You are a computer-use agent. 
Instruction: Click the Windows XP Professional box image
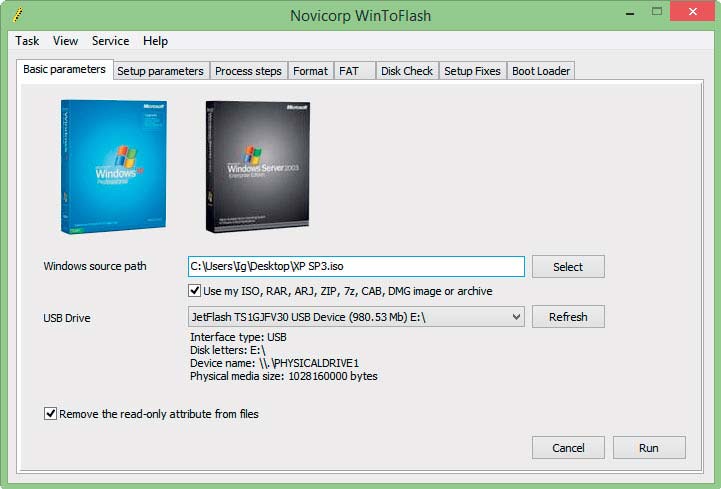pyautogui.click(x=114, y=167)
